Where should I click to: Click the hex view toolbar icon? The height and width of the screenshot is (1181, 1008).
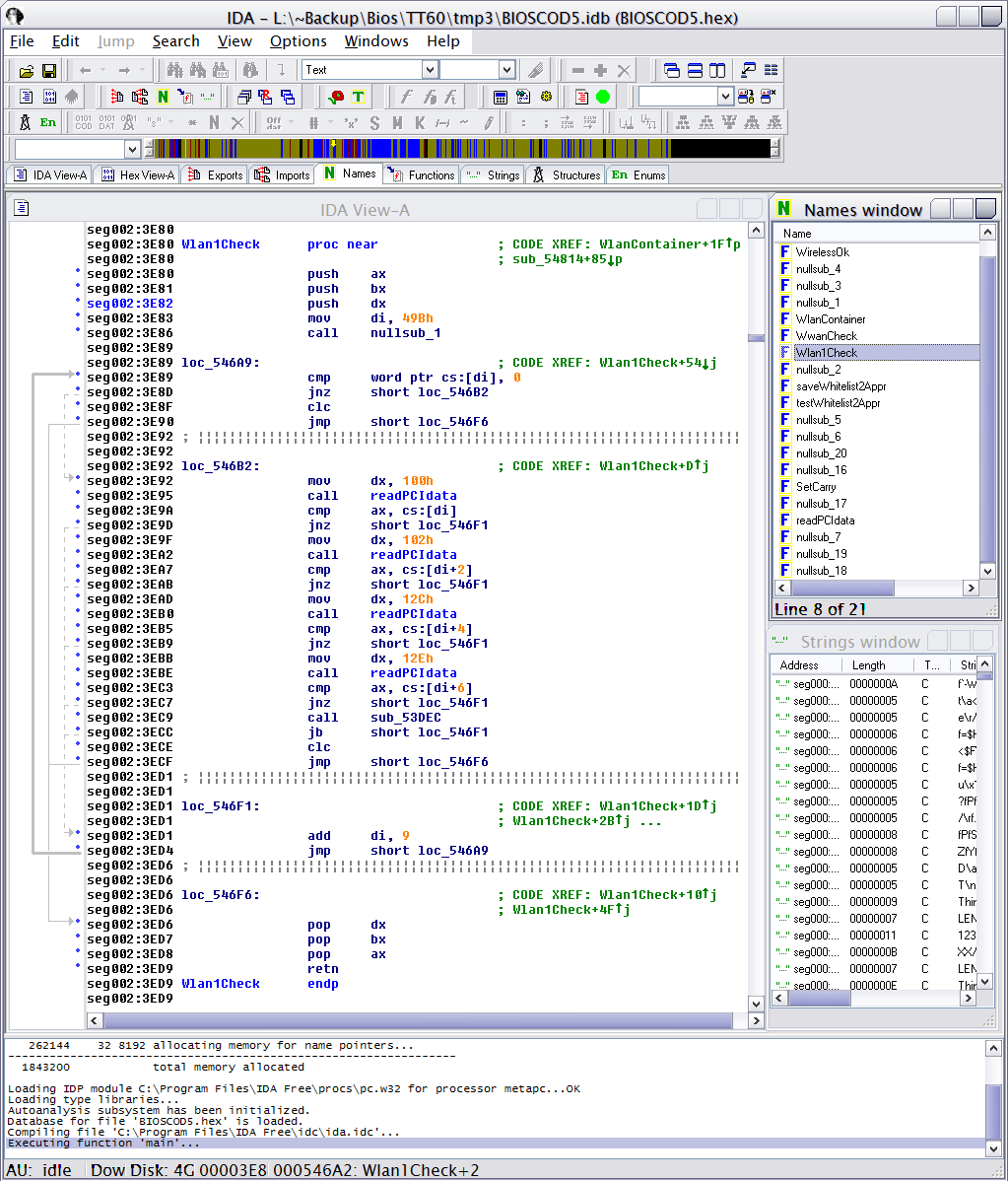[49, 97]
